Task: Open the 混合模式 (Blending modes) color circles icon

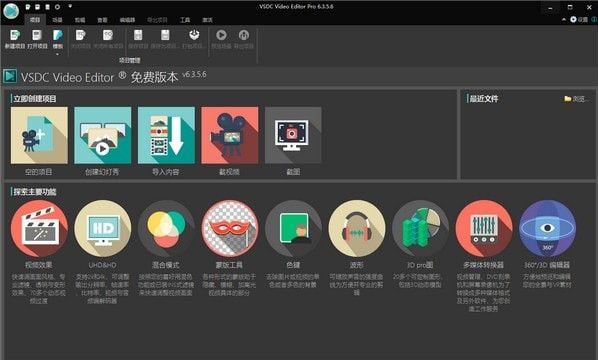Action: click(166, 228)
